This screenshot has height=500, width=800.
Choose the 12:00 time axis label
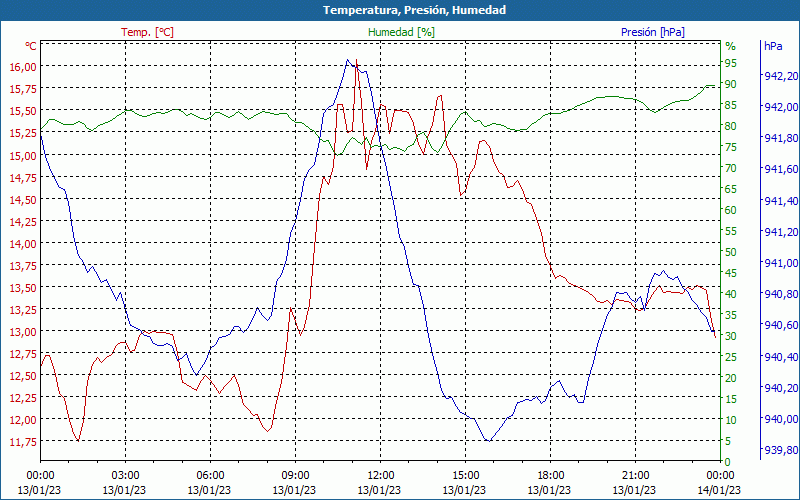380,477
